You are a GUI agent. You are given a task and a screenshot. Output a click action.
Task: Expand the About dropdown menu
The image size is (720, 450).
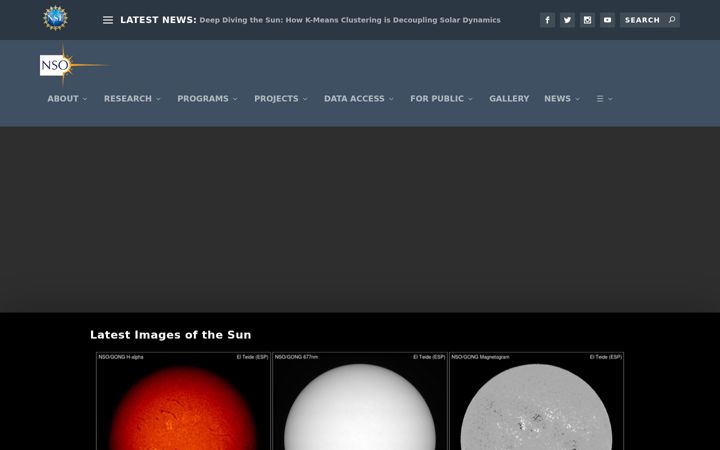pos(67,99)
